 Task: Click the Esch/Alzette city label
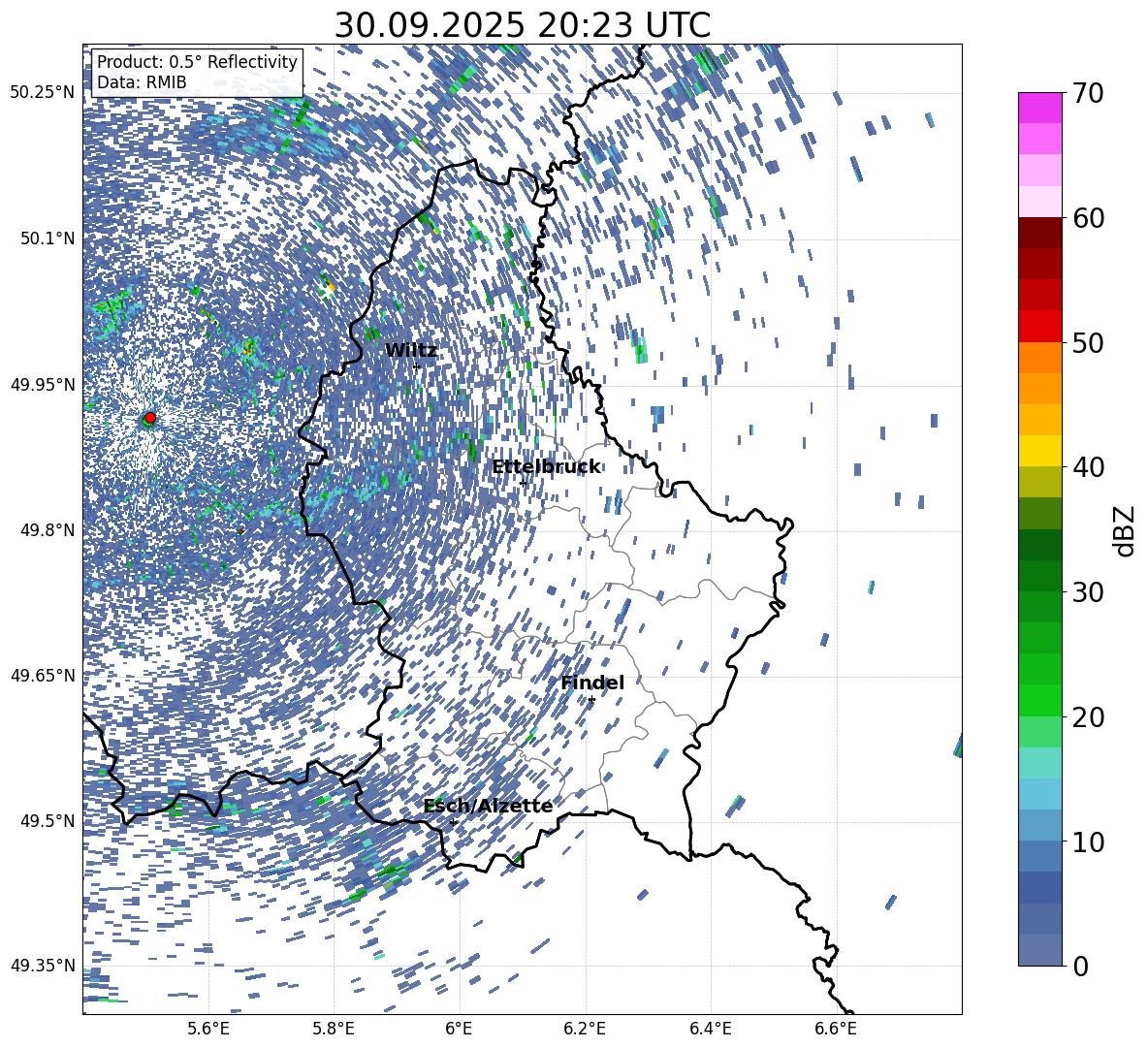pyautogui.click(x=488, y=807)
